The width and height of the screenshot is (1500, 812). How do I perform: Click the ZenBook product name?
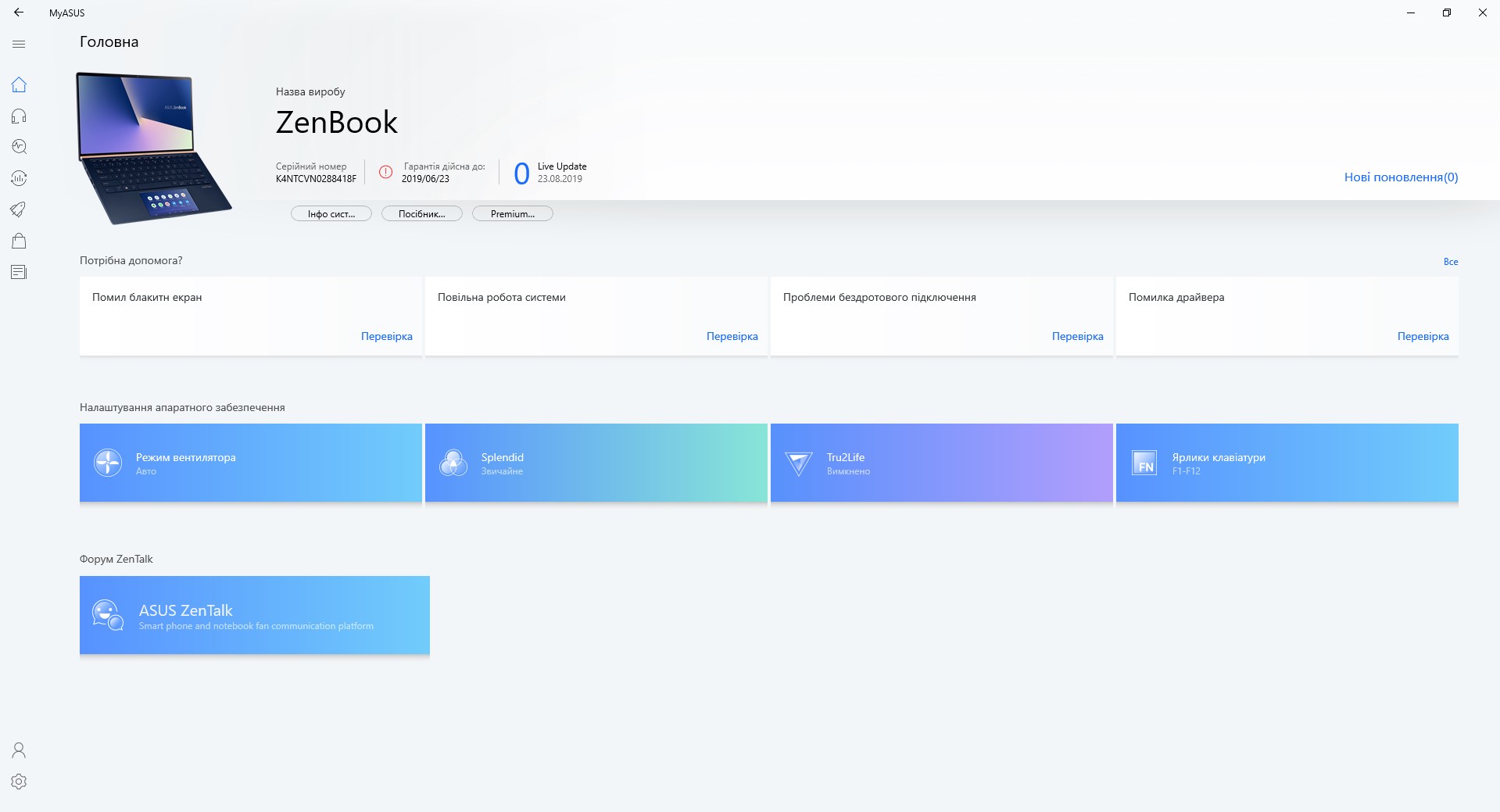coord(337,122)
